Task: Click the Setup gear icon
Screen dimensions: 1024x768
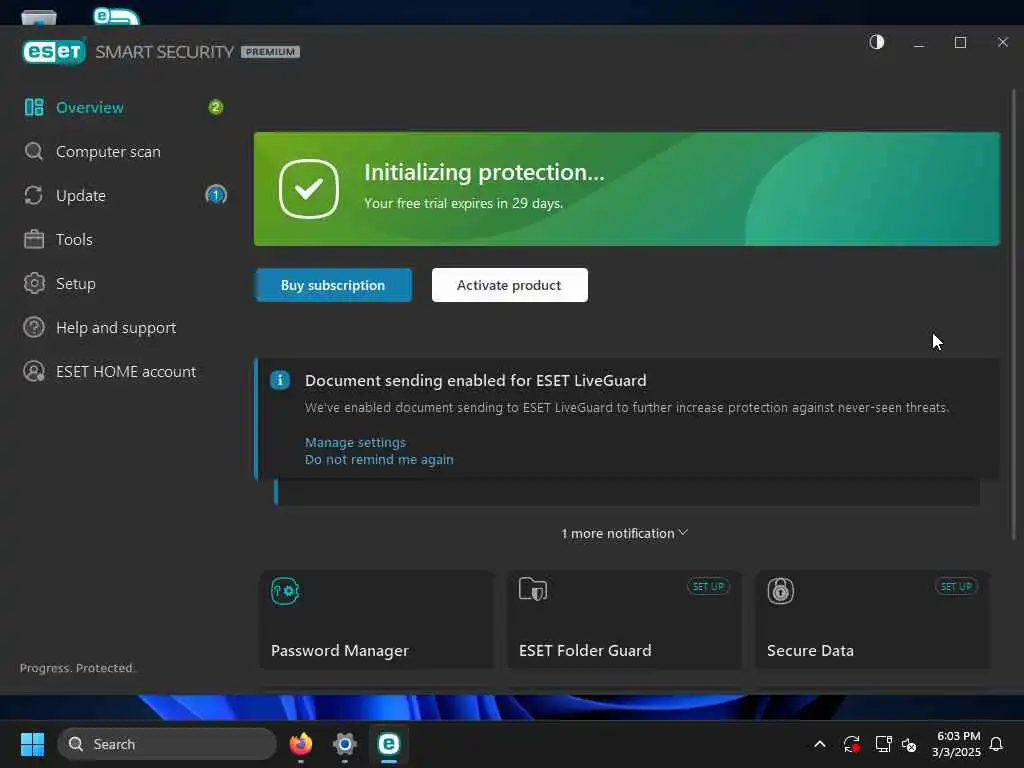Action: [34, 283]
